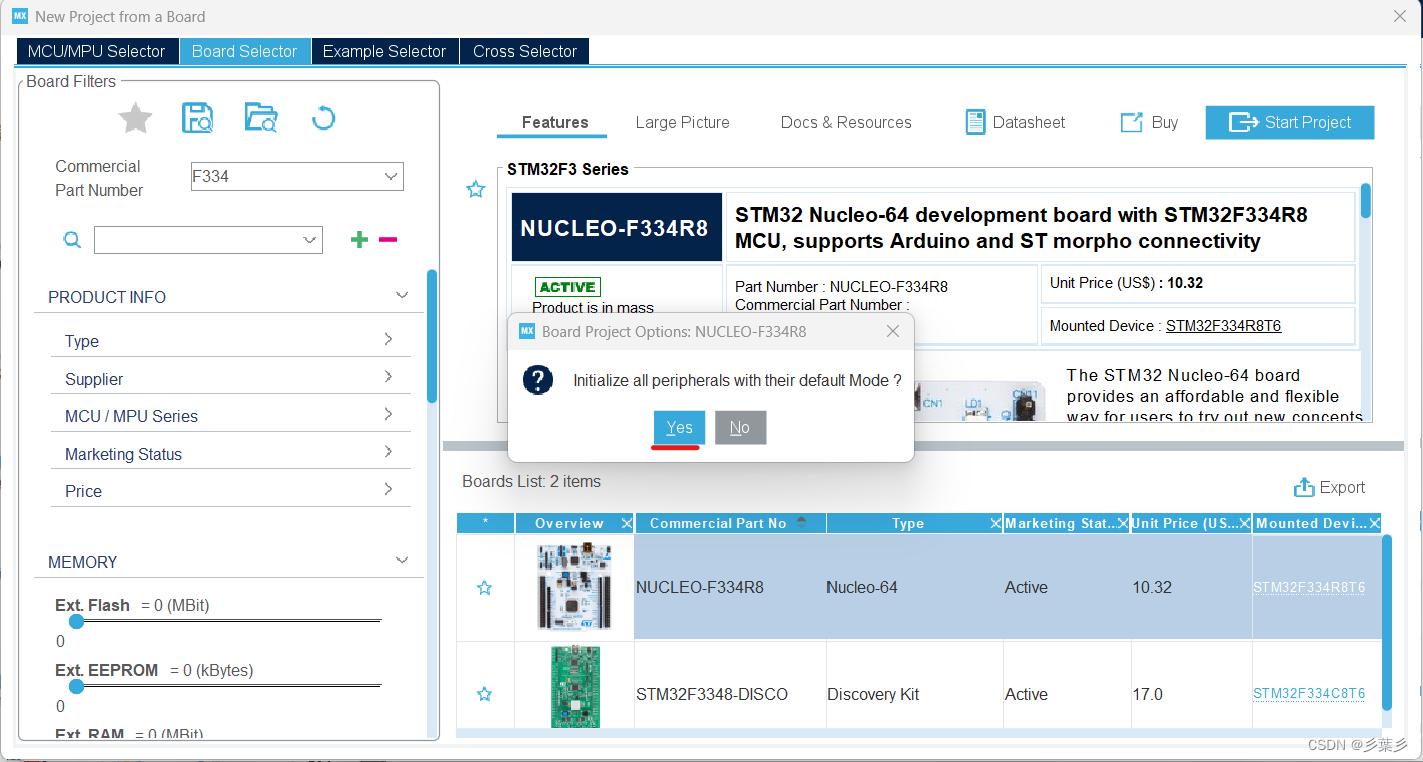Click Yes to initialize peripherals
This screenshot has height=762, width=1423.
pos(680,428)
